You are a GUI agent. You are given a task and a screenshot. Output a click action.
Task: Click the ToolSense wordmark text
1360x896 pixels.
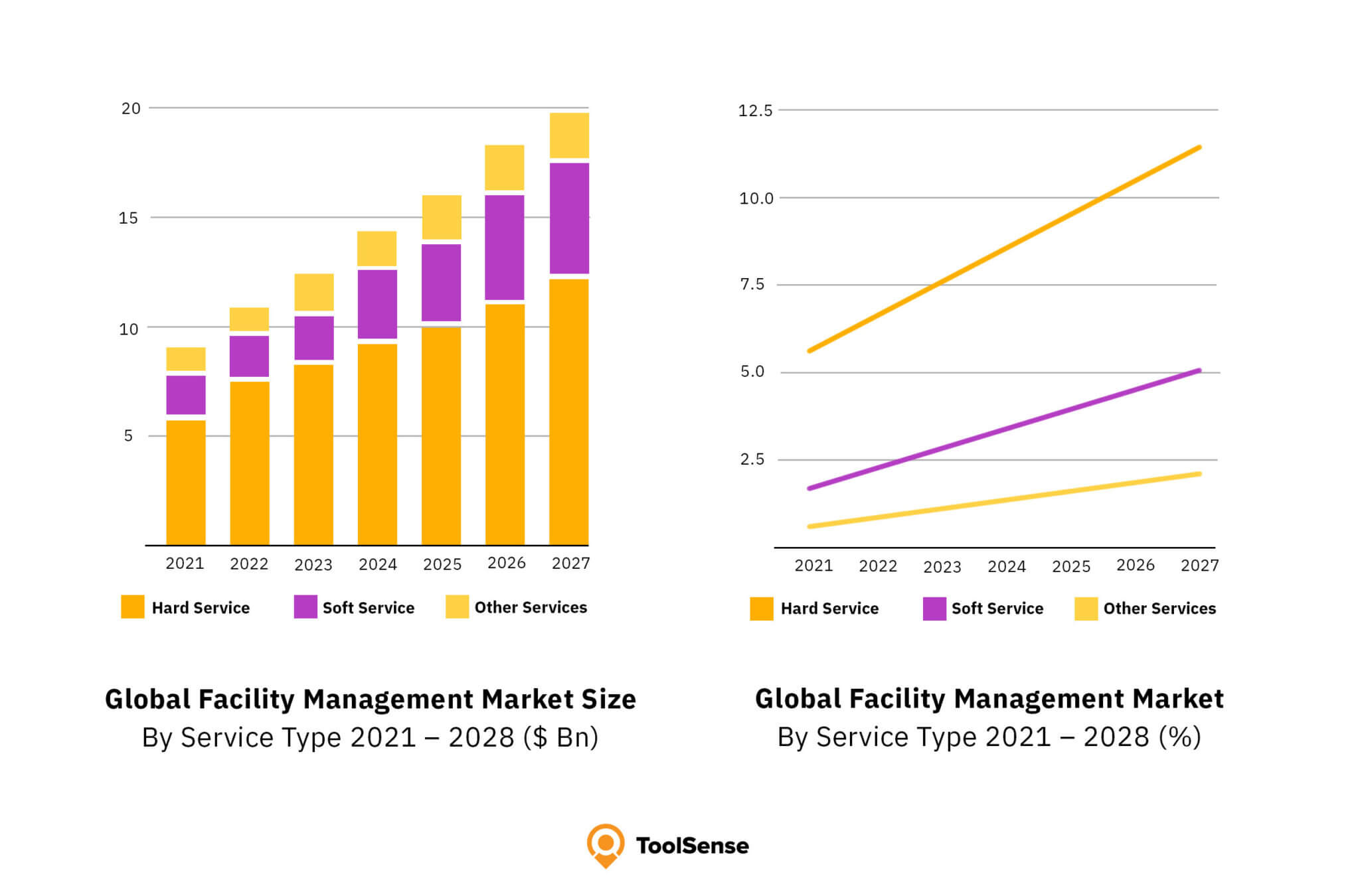pos(693,846)
